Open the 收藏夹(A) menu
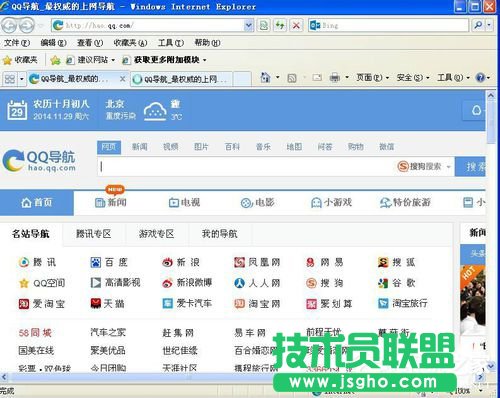This screenshot has height=398, width=500. (130, 43)
